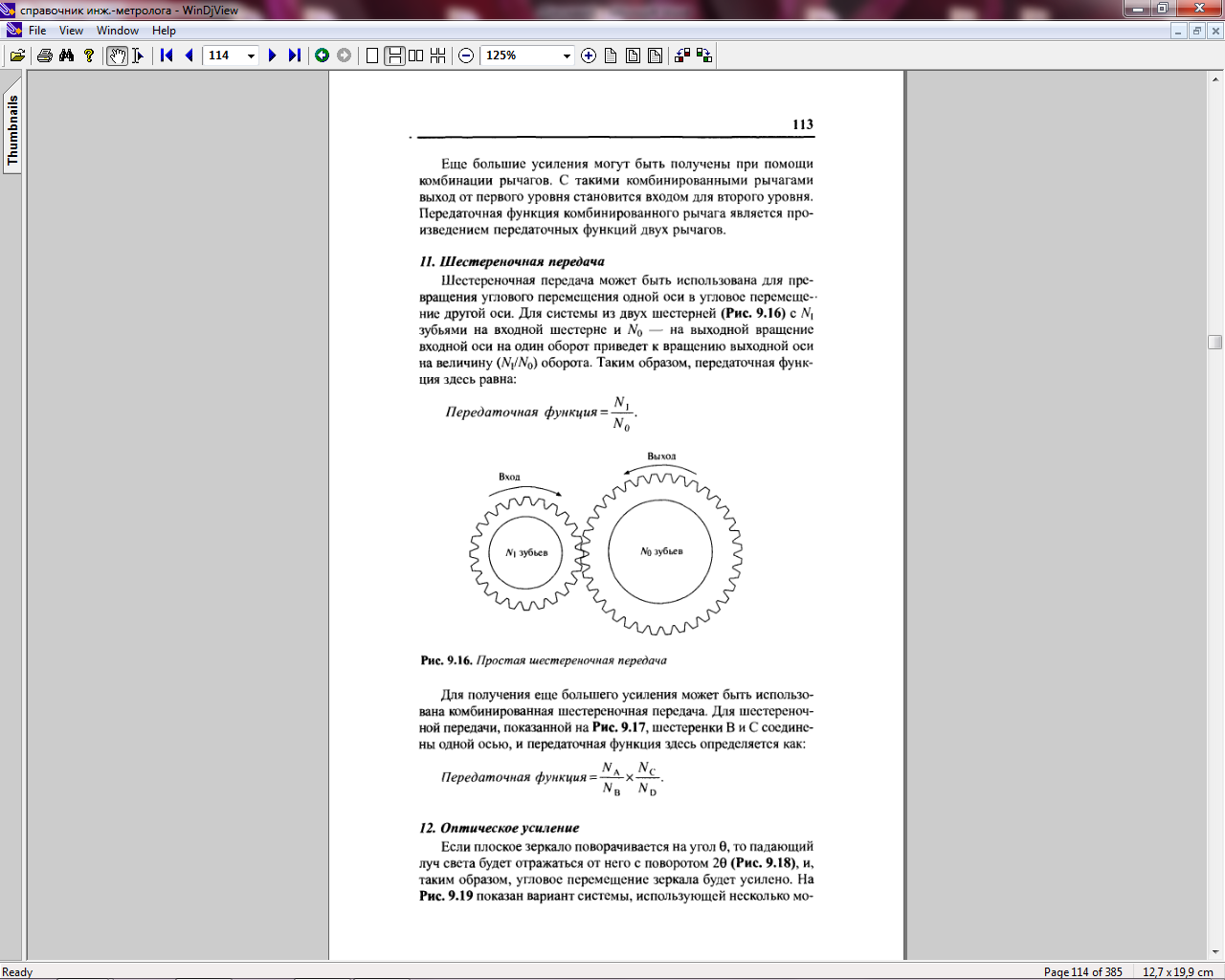Click the large gear labeled 'N0 зубьев'
Image resolution: width=1225 pixels, height=980 pixels.
pos(661,552)
